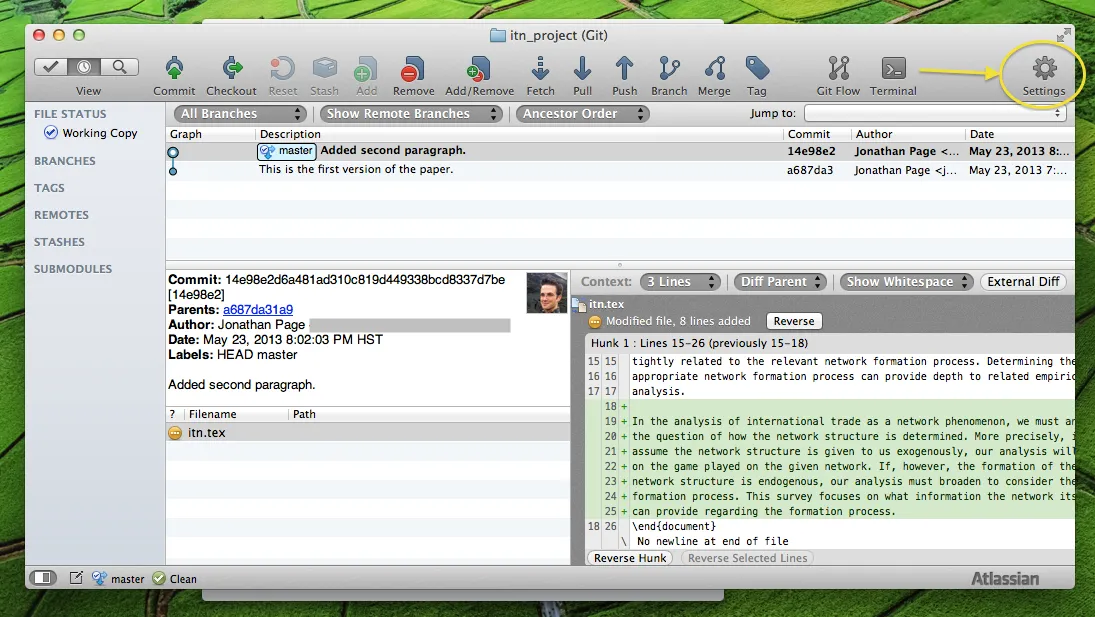Select Working Copy in the sidebar
The image size is (1095, 617).
tap(99, 133)
